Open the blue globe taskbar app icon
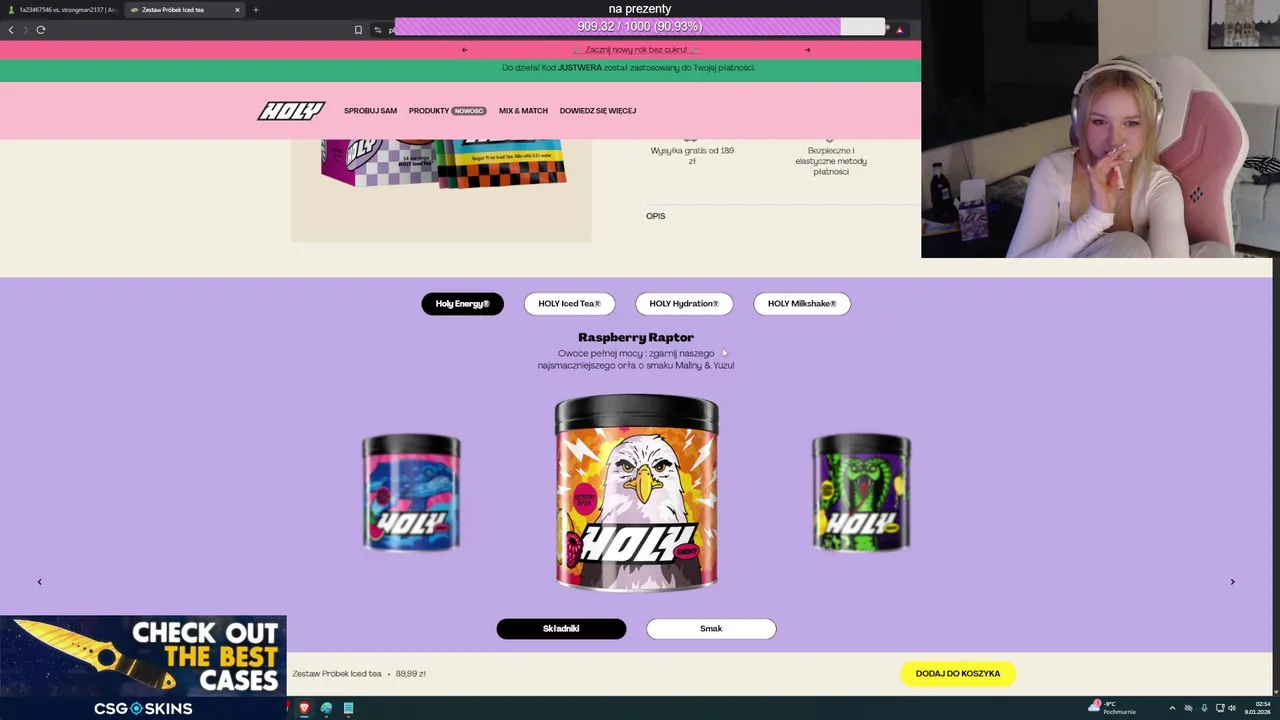Viewport: 1280px width, 720px height. pos(326,708)
